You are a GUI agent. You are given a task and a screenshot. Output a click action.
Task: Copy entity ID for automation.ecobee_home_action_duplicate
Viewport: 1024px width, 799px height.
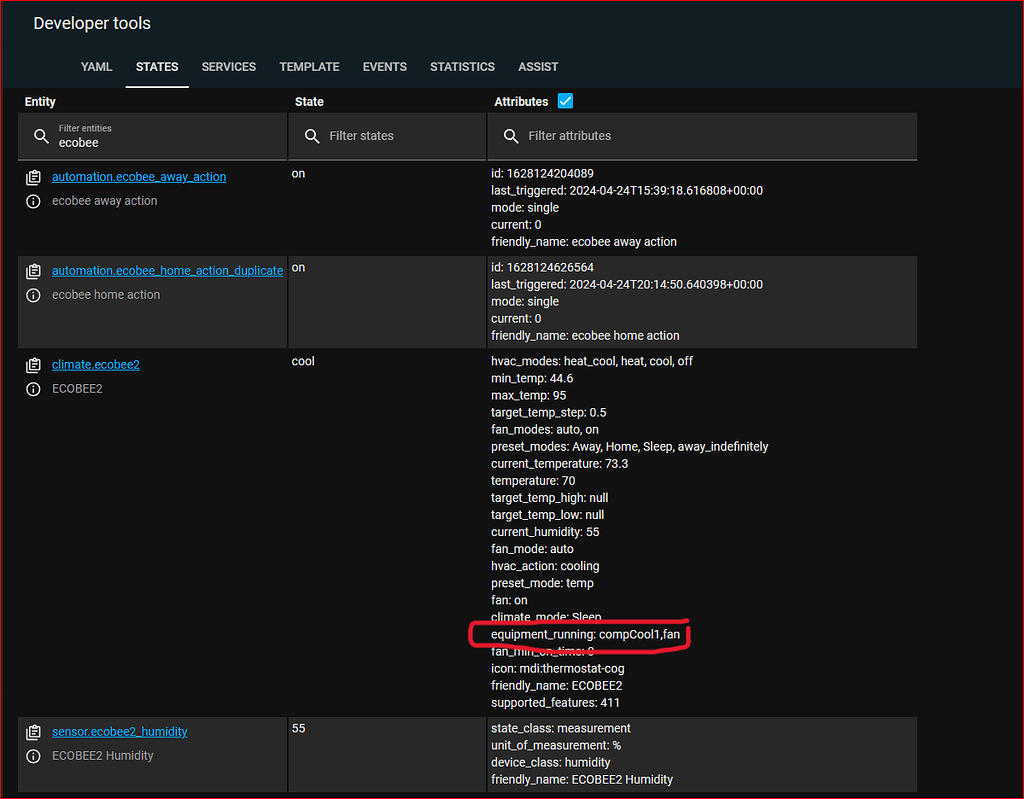[33, 271]
